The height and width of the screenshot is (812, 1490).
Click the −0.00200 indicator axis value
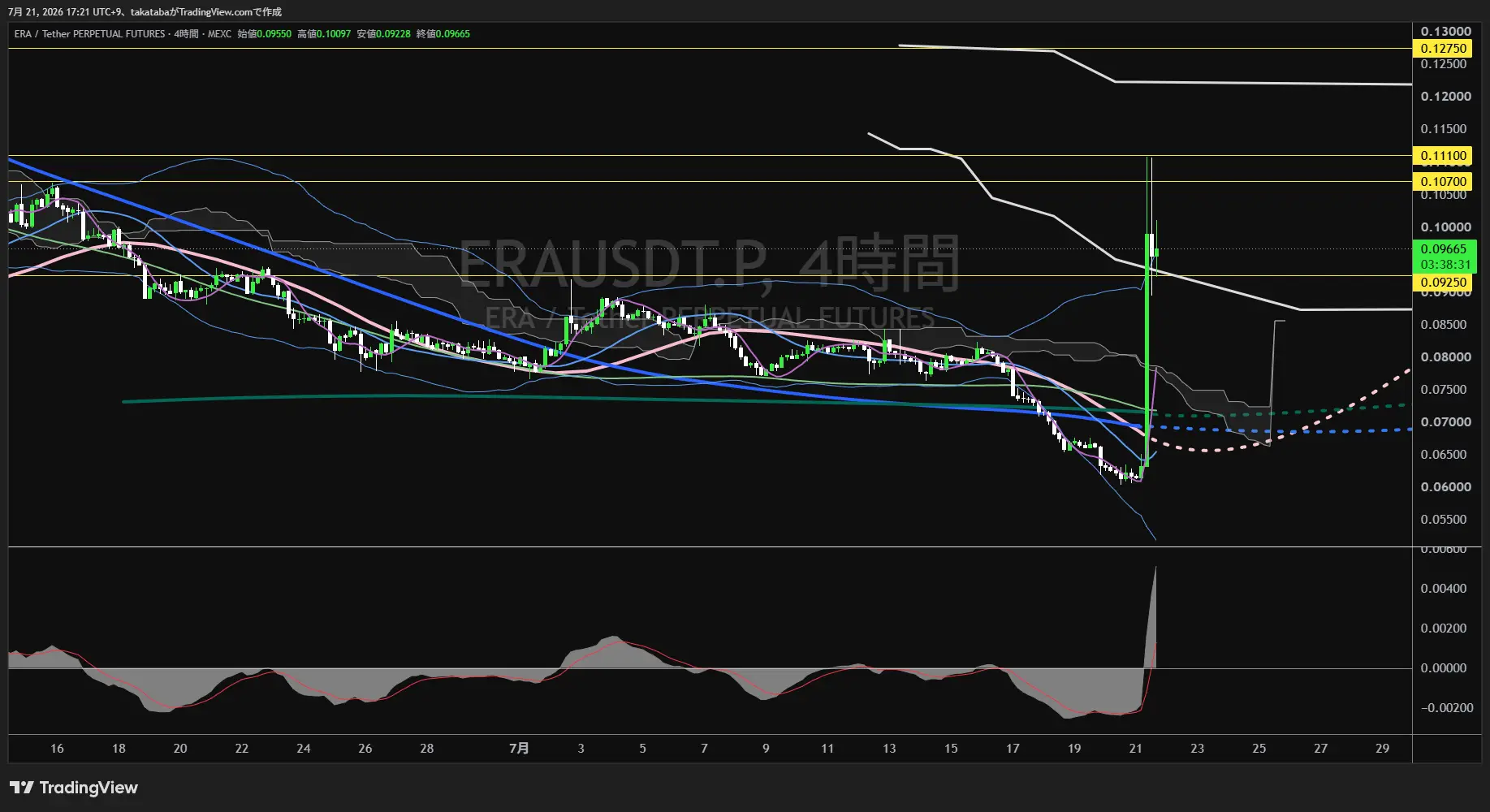click(1447, 708)
